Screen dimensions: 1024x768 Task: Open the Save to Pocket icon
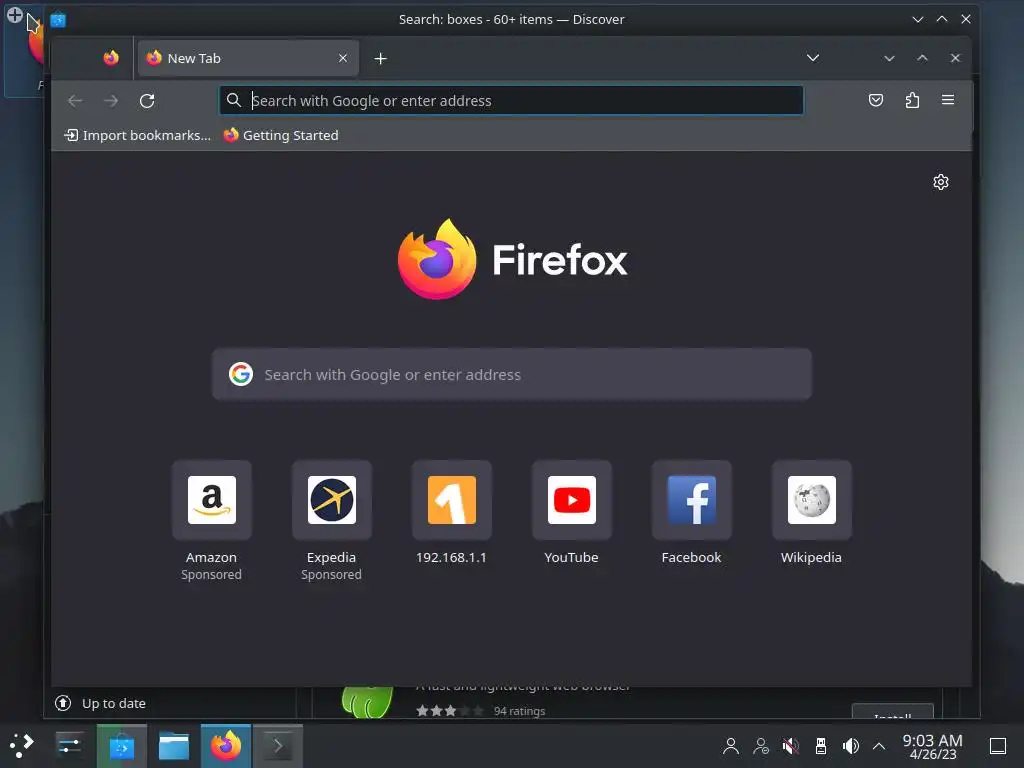(x=876, y=100)
